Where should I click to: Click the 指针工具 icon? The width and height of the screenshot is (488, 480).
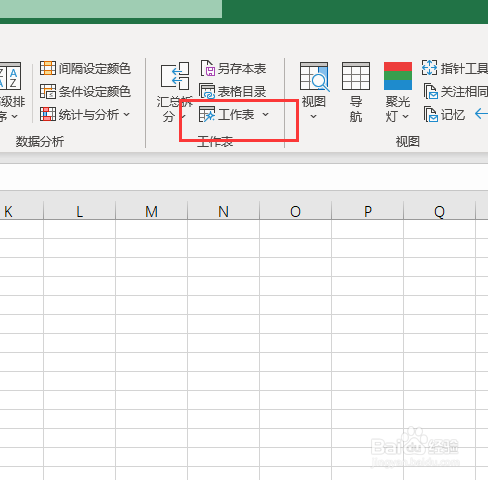[x=429, y=68]
